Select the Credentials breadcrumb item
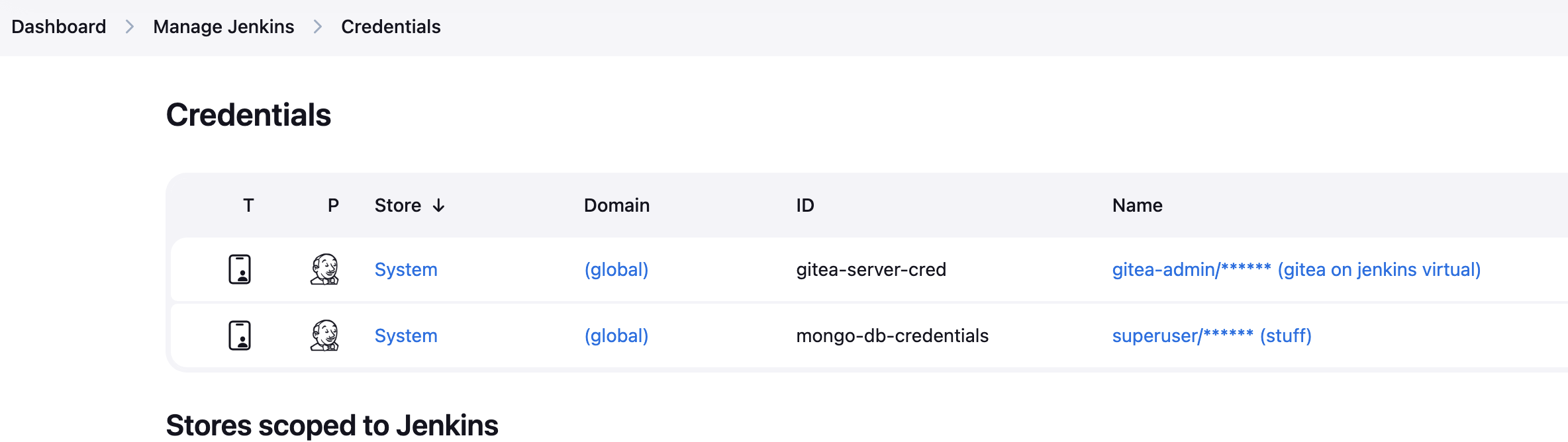The height and width of the screenshot is (442, 1568). pyautogui.click(x=391, y=26)
